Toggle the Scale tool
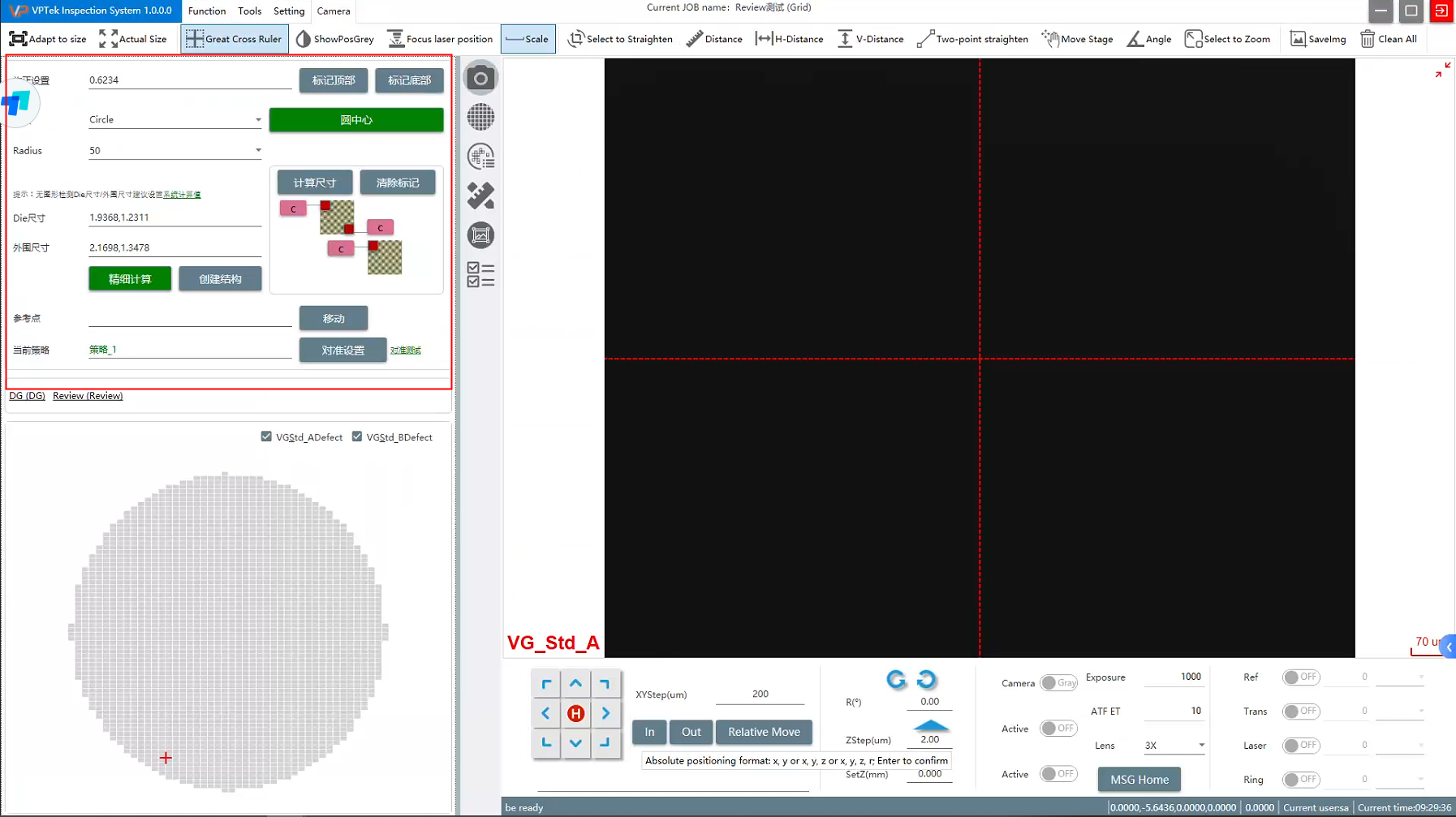This screenshot has width=1456, height=817. point(528,39)
